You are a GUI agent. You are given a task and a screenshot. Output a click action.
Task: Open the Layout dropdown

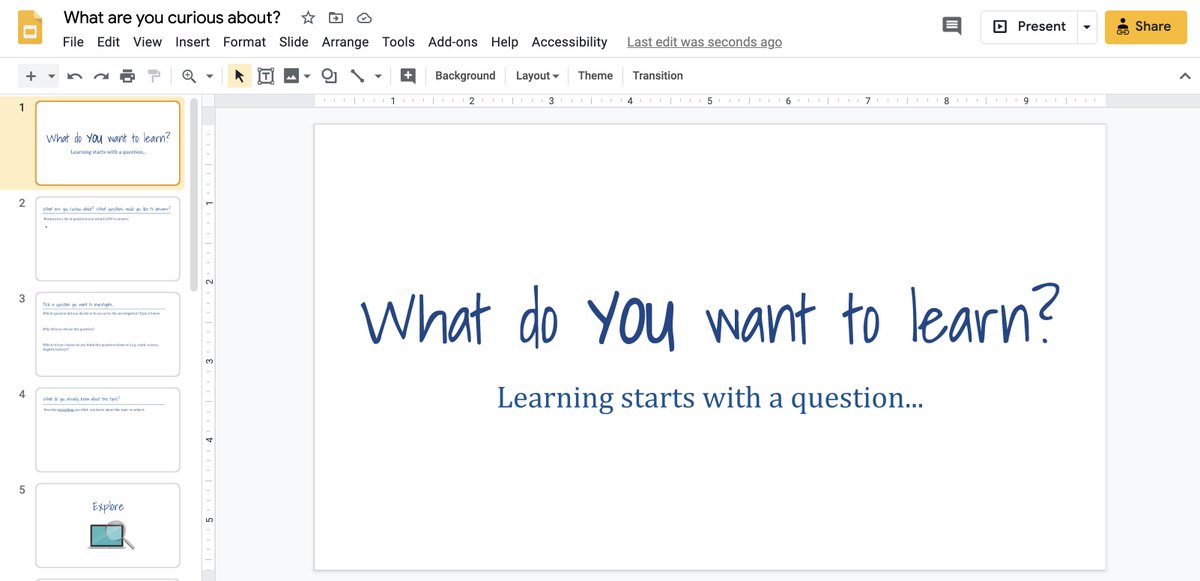537,76
